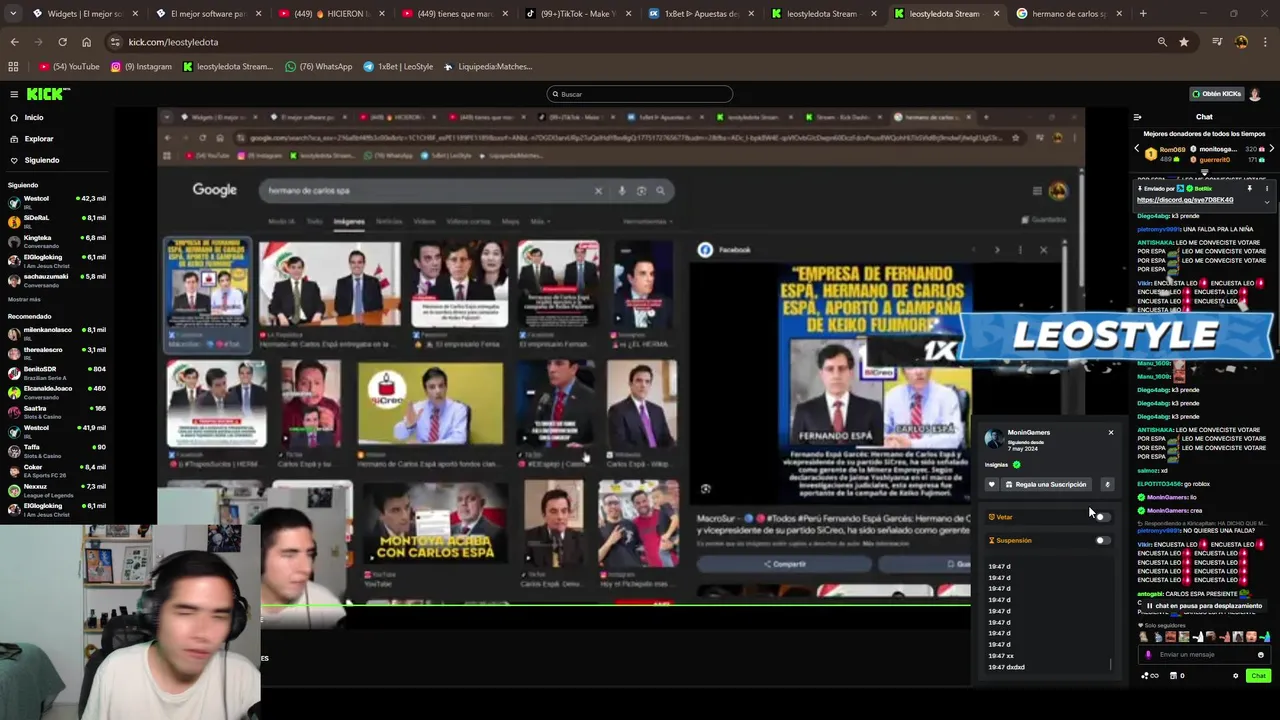Resume chat via chat en pausa banner
The image size is (1280, 720).
coord(1204,606)
